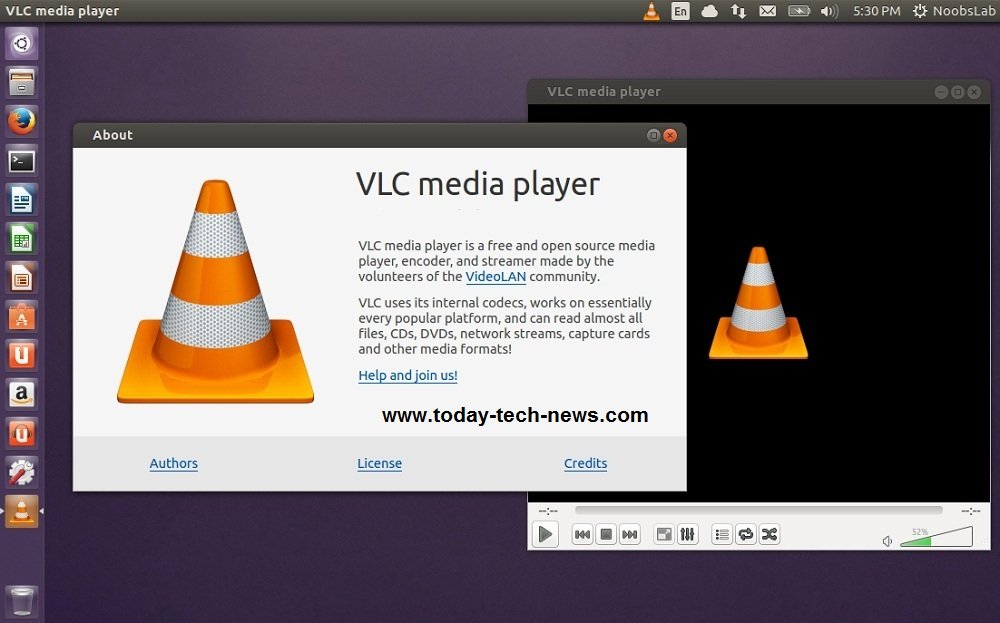Image resolution: width=1000 pixels, height=623 pixels.
Task: Open the playlist view in VLC
Action: 722,534
